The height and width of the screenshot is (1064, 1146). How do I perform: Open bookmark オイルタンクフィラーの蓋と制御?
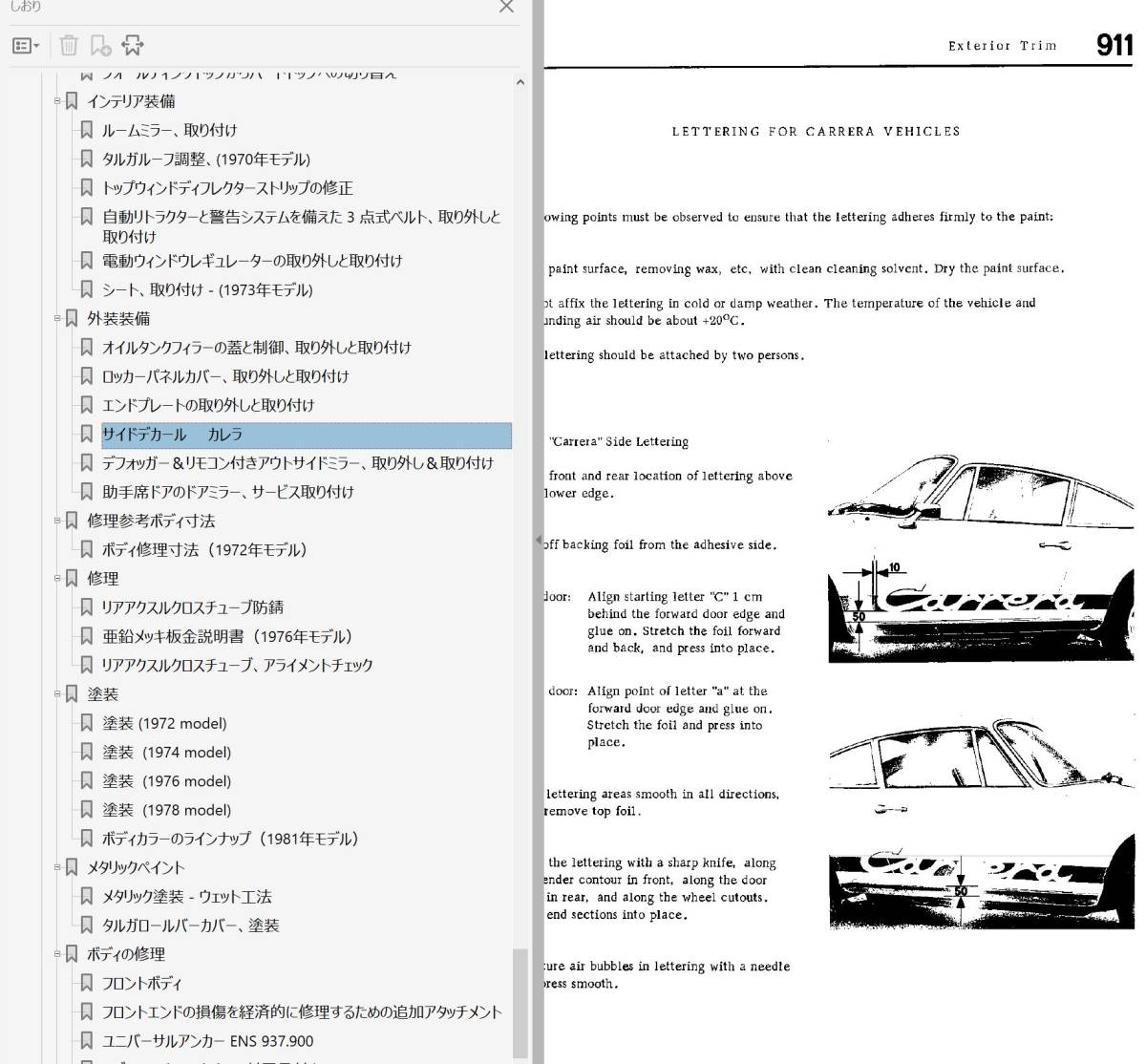tap(256, 348)
